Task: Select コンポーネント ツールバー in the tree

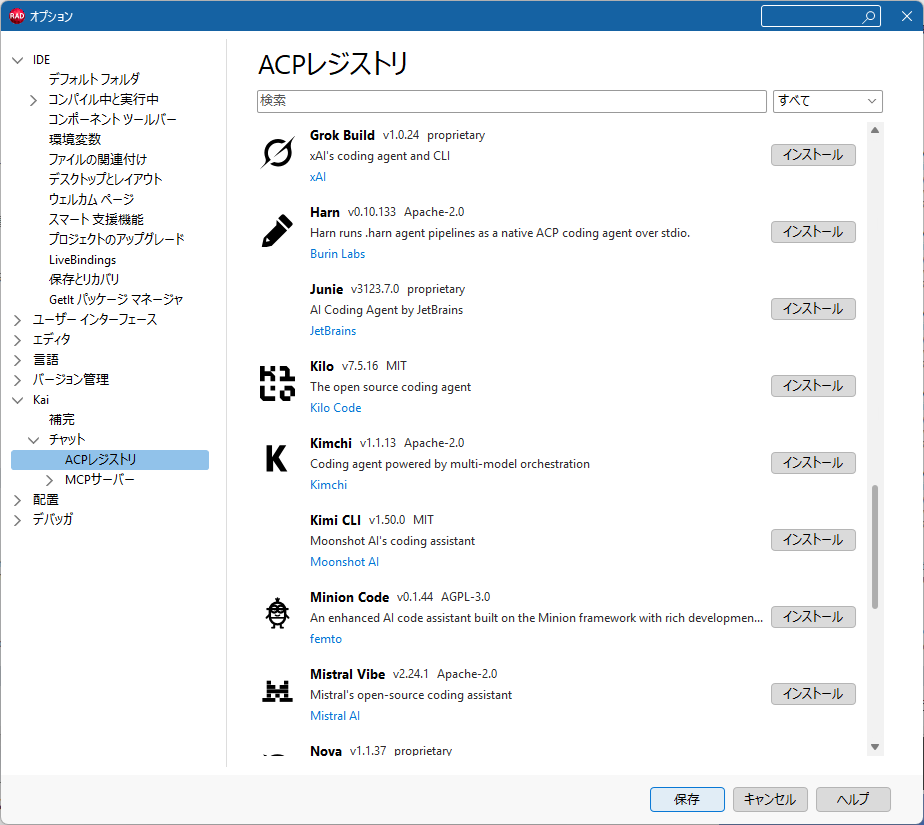Action: pos(112,120)
